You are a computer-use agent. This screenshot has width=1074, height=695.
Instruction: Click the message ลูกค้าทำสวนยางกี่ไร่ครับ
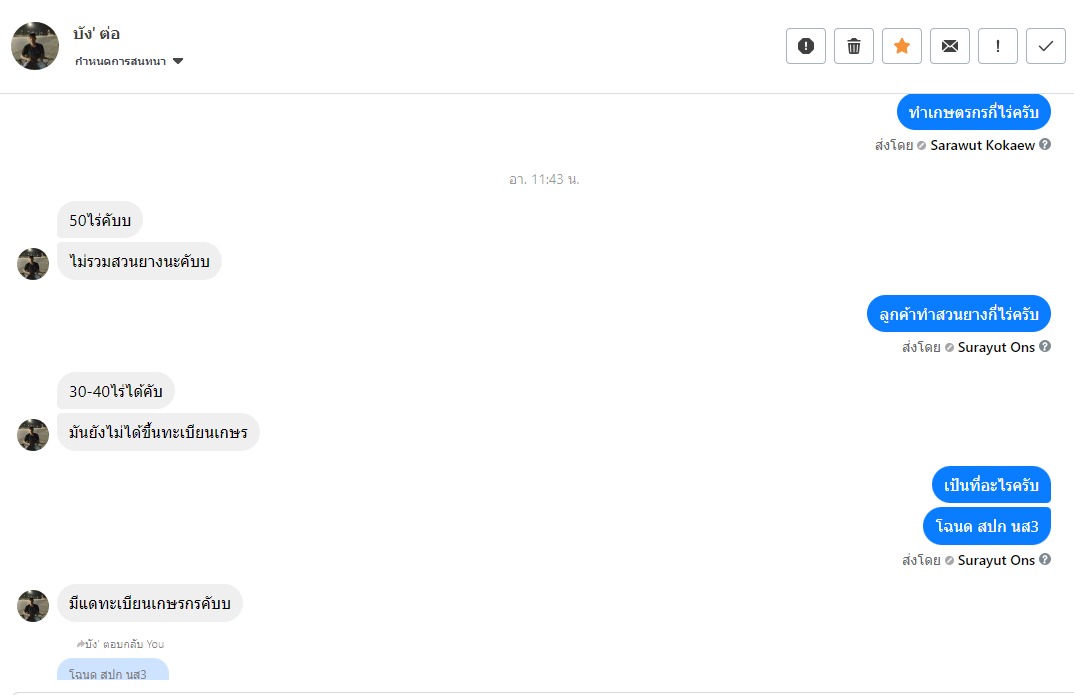[958, 314]
